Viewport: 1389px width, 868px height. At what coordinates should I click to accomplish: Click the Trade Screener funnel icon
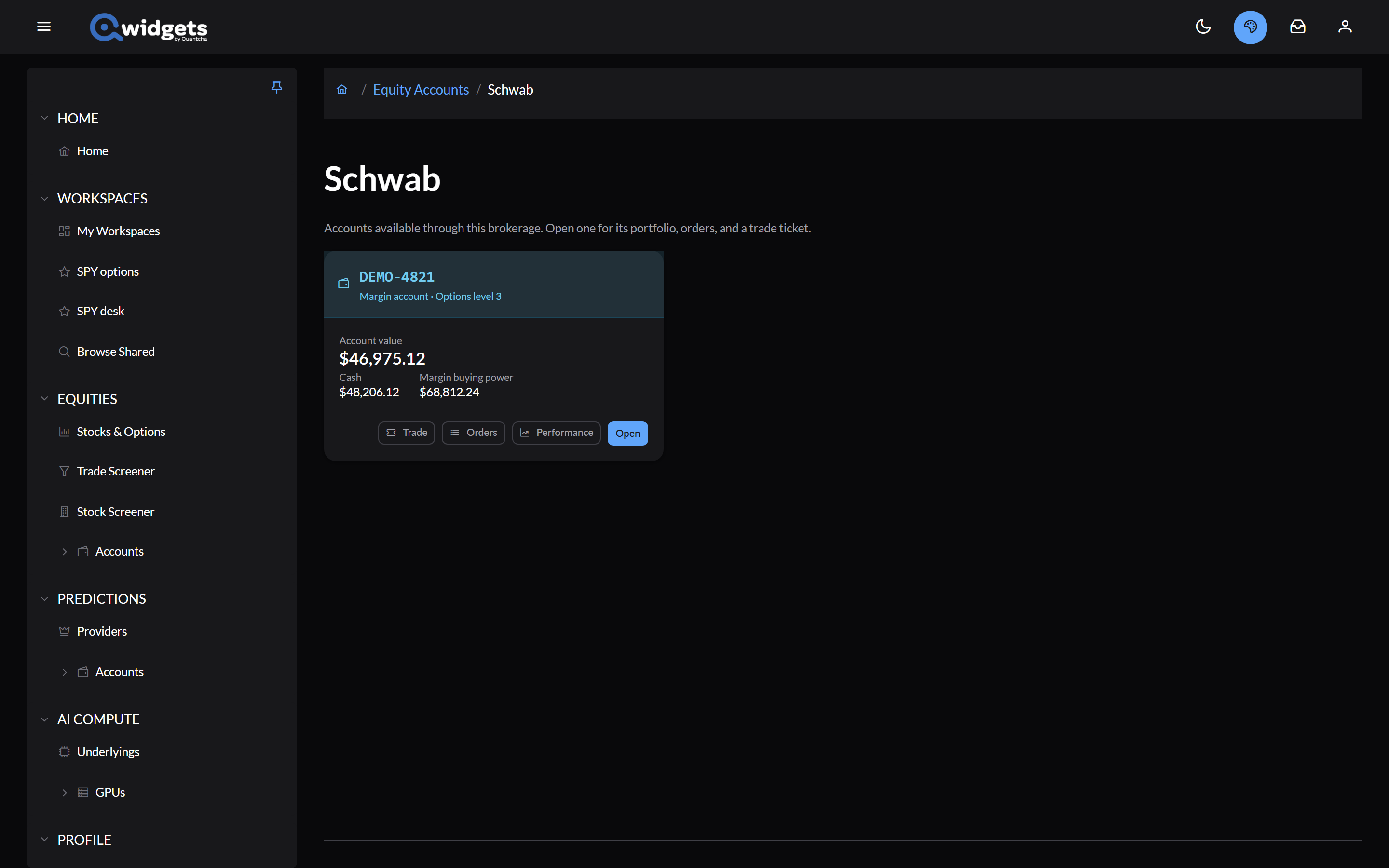(64, 471)
